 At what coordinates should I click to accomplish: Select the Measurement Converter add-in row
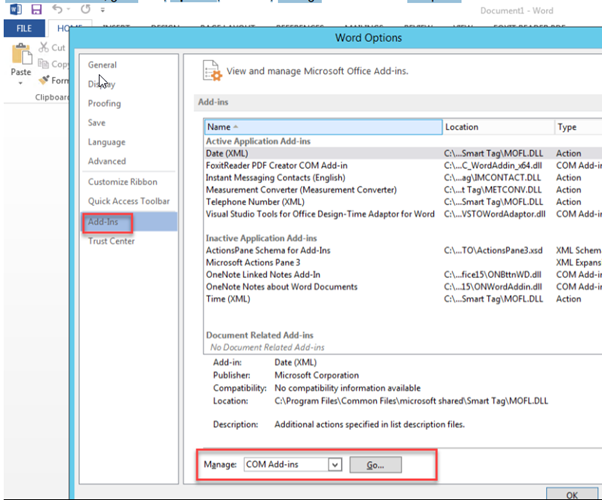pyautogui.click(x=403, y=190)
